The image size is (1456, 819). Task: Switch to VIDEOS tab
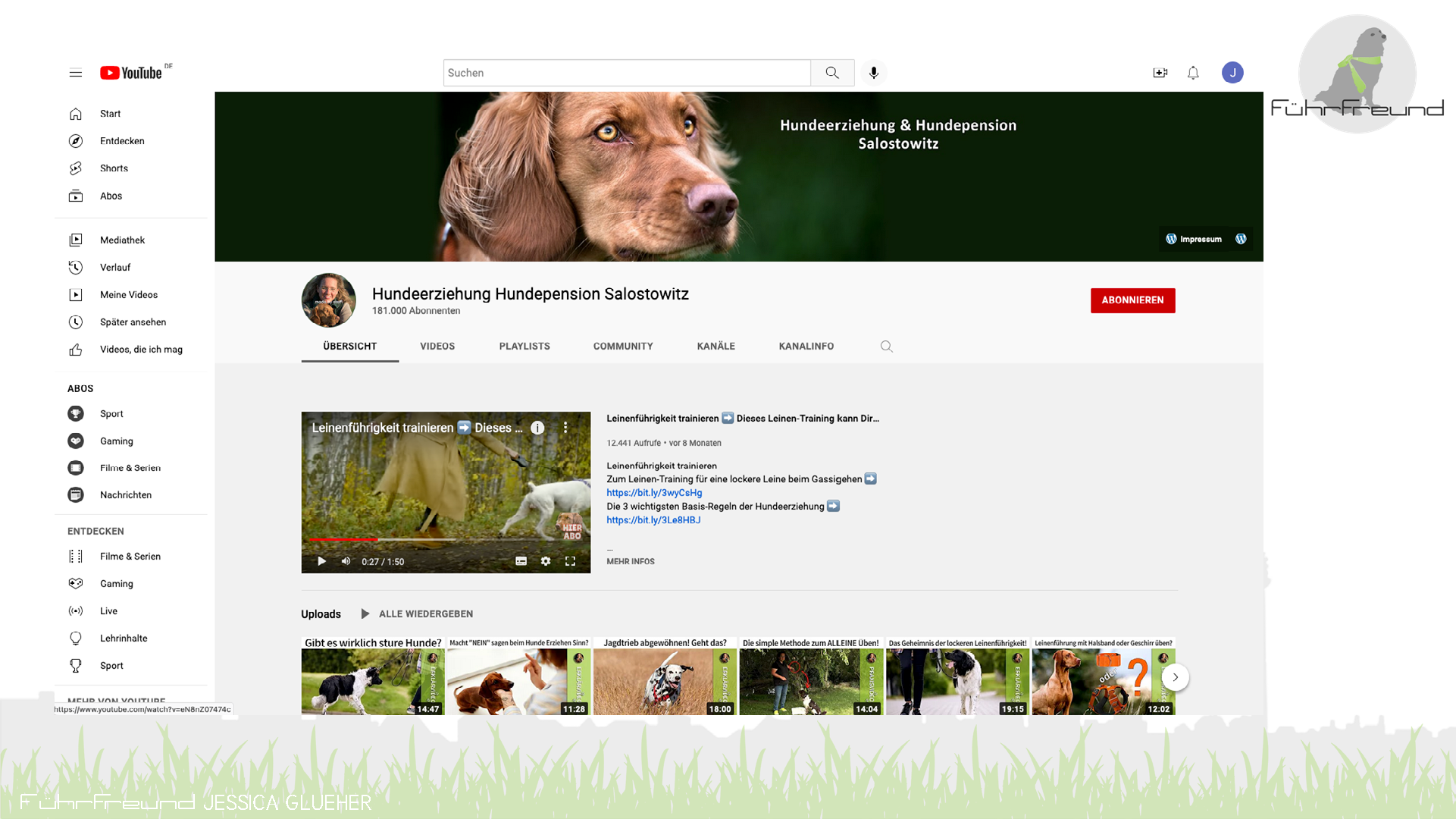(437, 347)
